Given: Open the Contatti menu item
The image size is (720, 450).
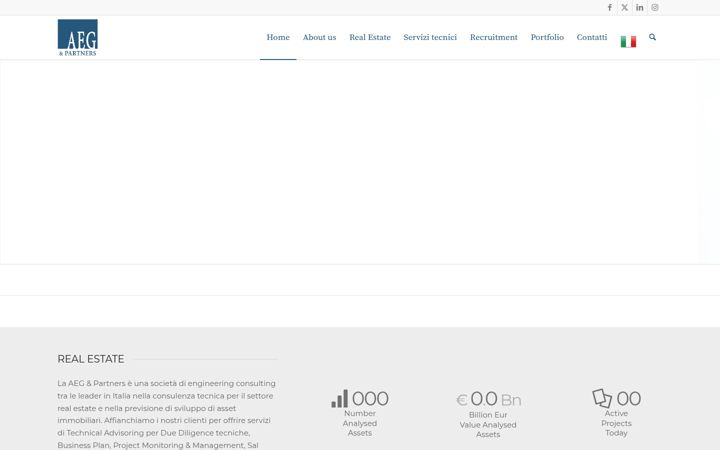Looking at the screenshot, I should tap(591, 37).
